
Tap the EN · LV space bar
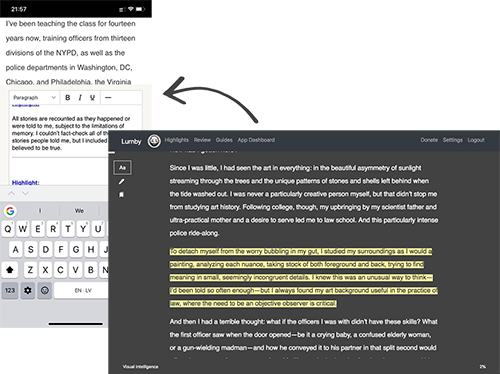[82, 290]
